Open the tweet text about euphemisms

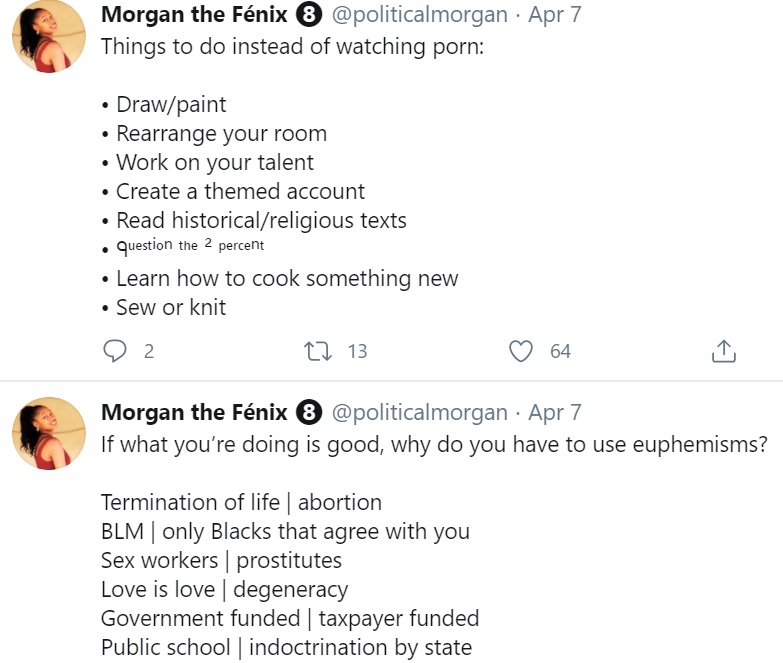click(x=434, y=444)
